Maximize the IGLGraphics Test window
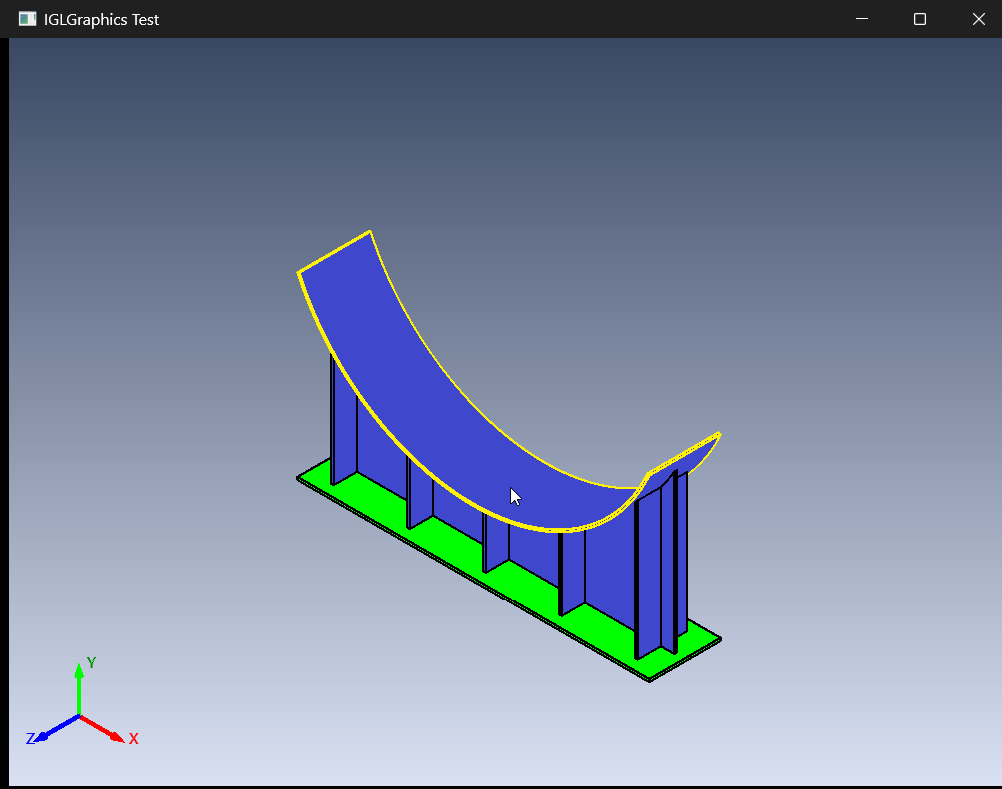The image size is (1002, 789). [x=920, y=19]
